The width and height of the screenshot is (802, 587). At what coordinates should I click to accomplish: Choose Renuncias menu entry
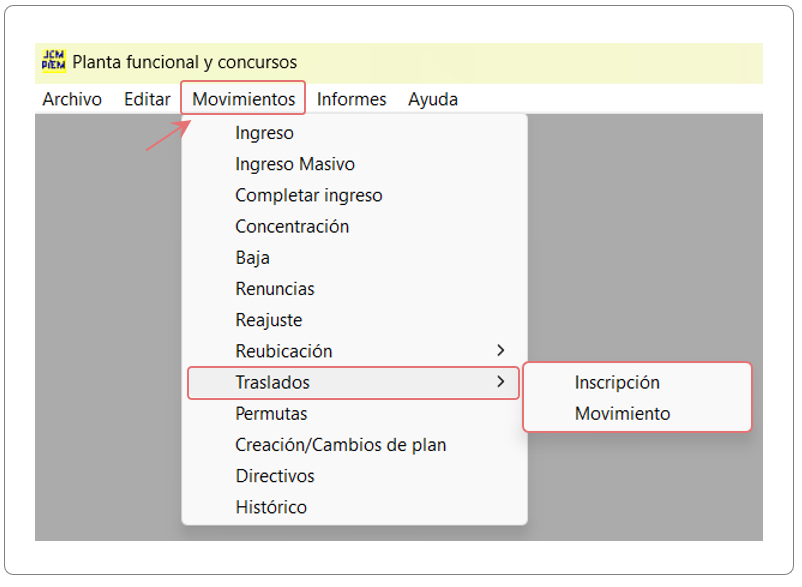click(x=354, y=289)
